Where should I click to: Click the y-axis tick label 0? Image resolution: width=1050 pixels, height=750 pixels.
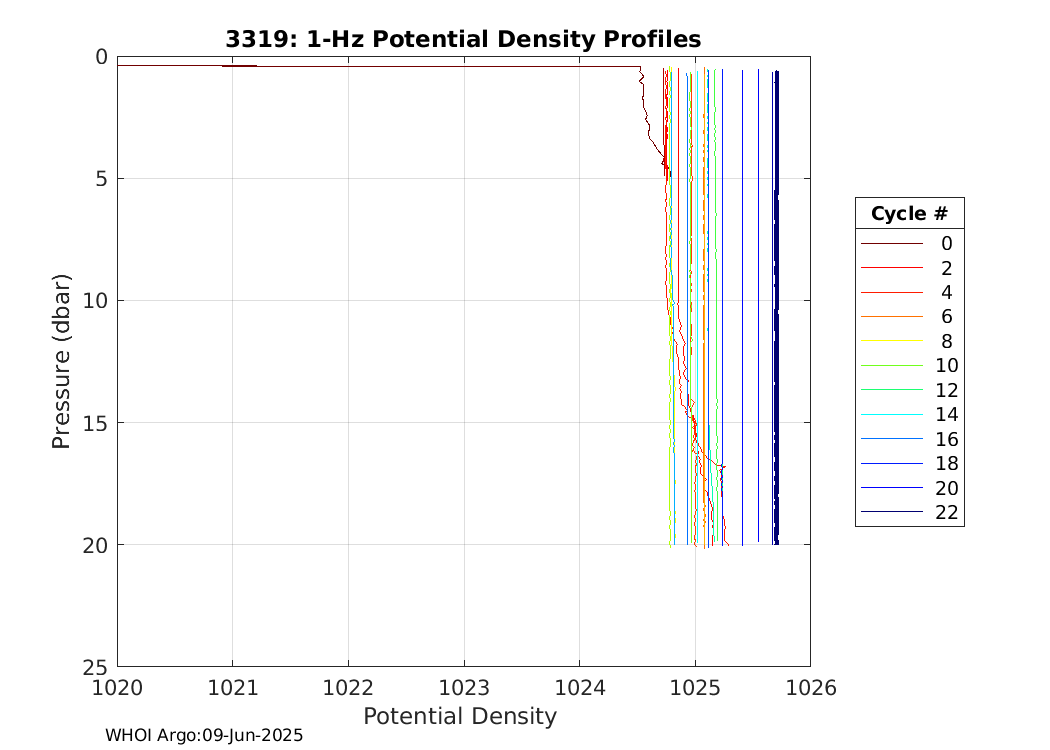click(x=101, y=57)
